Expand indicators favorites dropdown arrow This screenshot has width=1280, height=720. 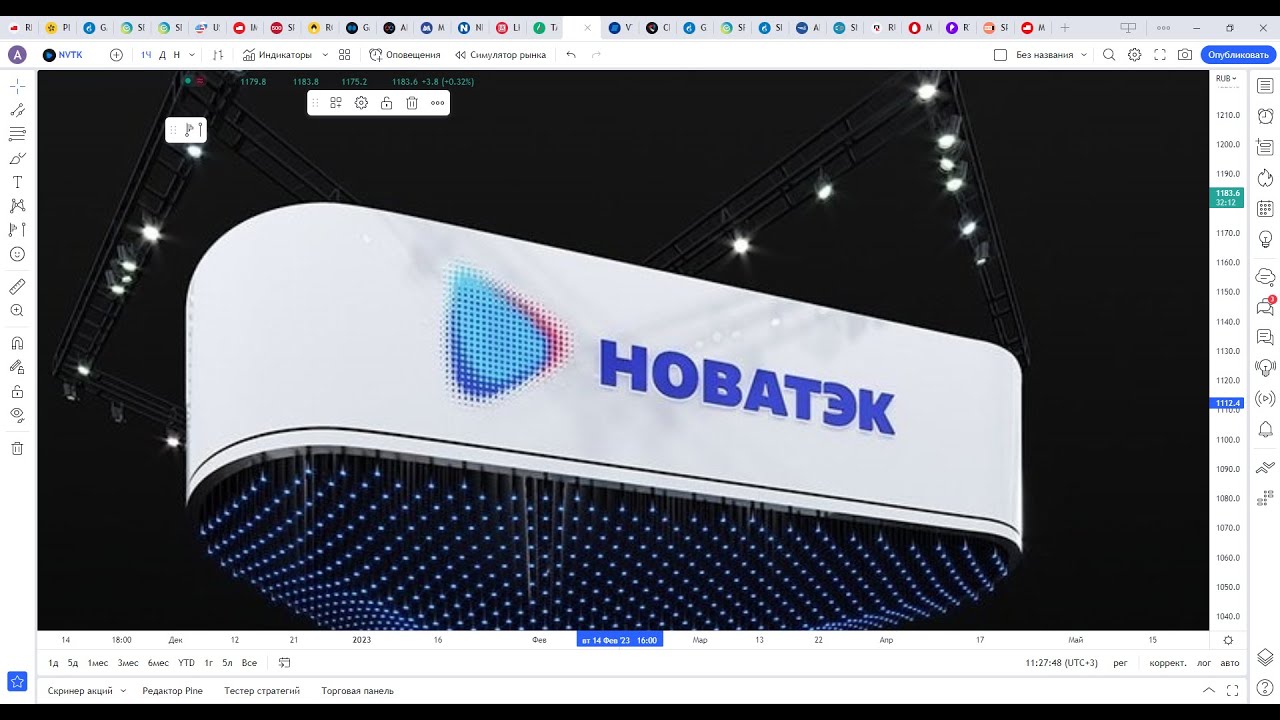325,55
